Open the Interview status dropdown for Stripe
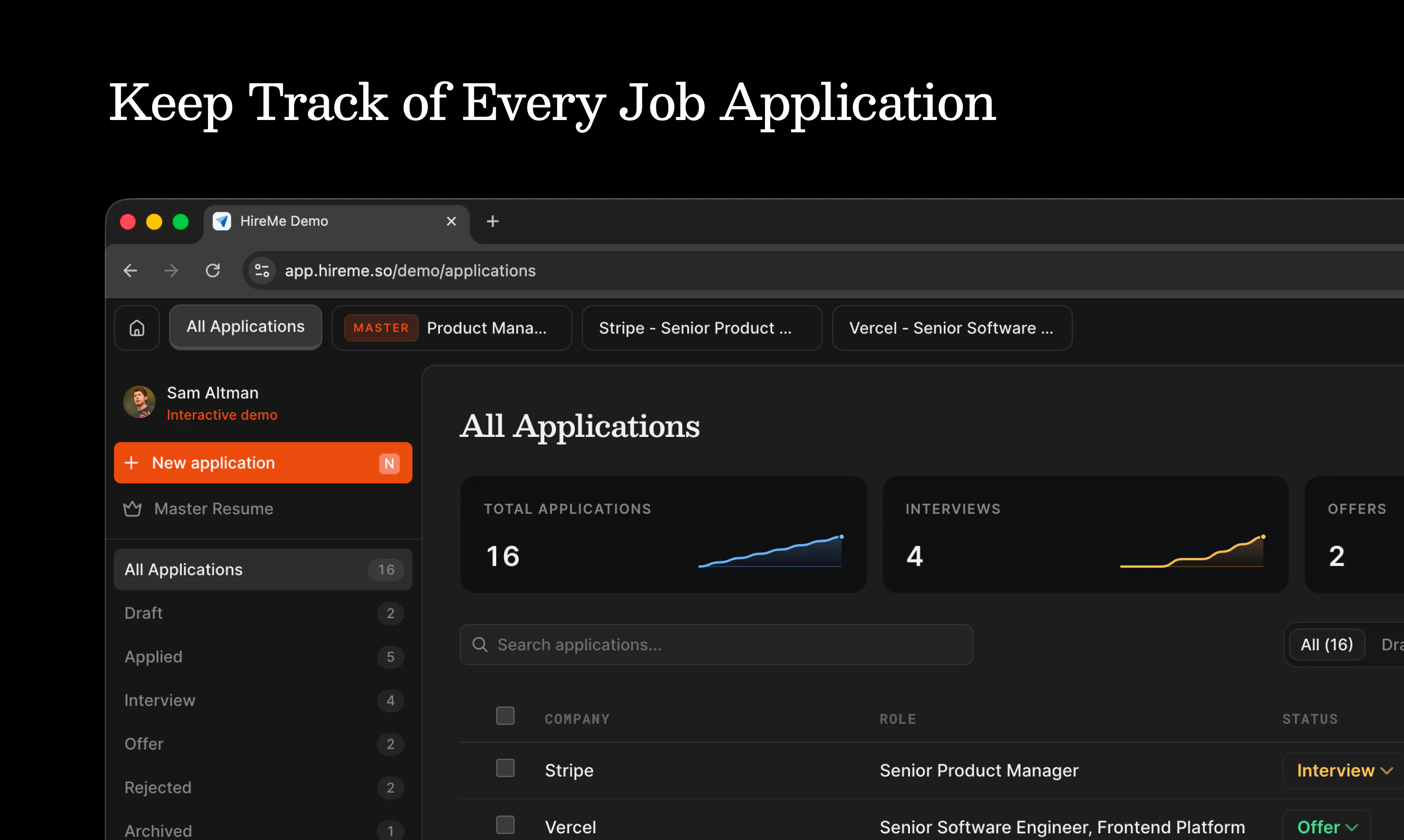This screenshot has width=1404, height=840. [1344, 770]
